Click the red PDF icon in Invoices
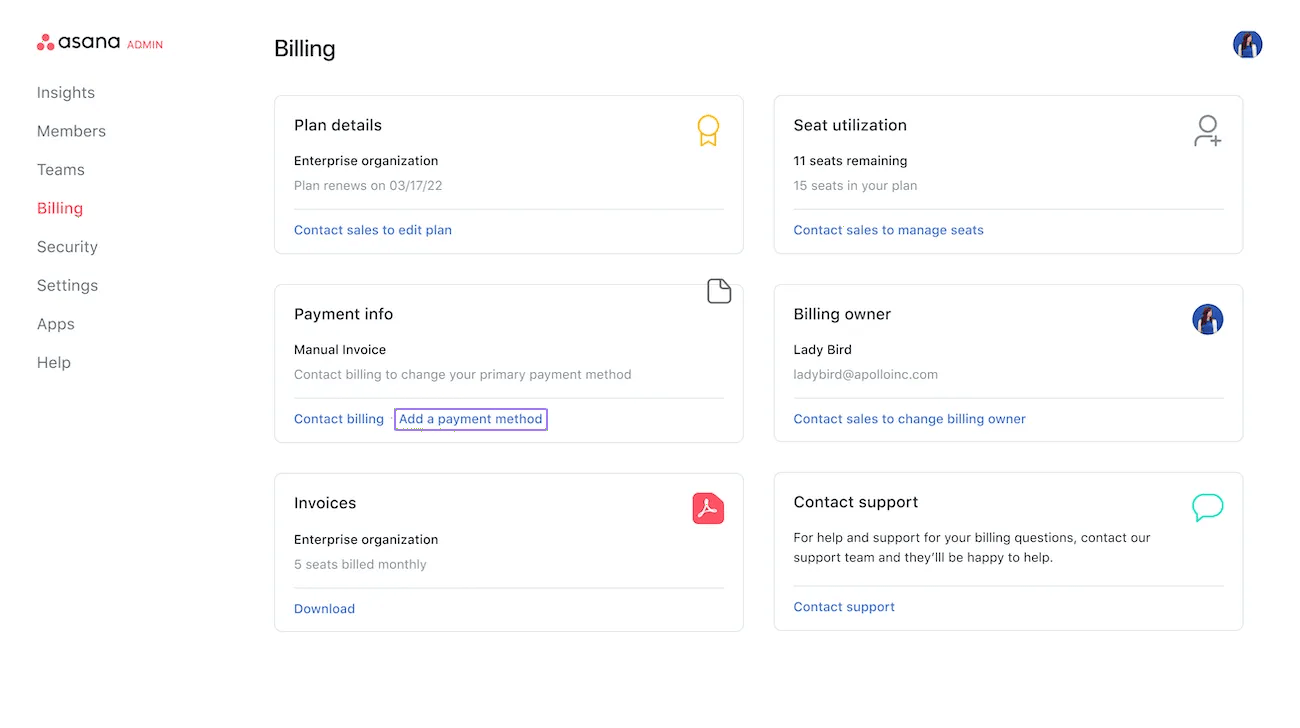This screenshot has width=1300, height=728. [708, 508]
